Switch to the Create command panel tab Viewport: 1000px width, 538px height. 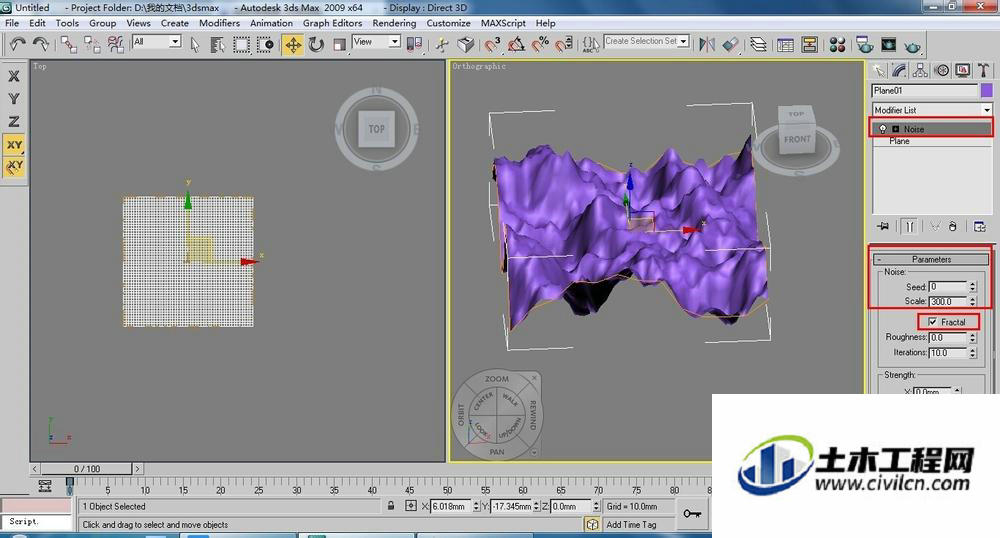tap(879, 70)
